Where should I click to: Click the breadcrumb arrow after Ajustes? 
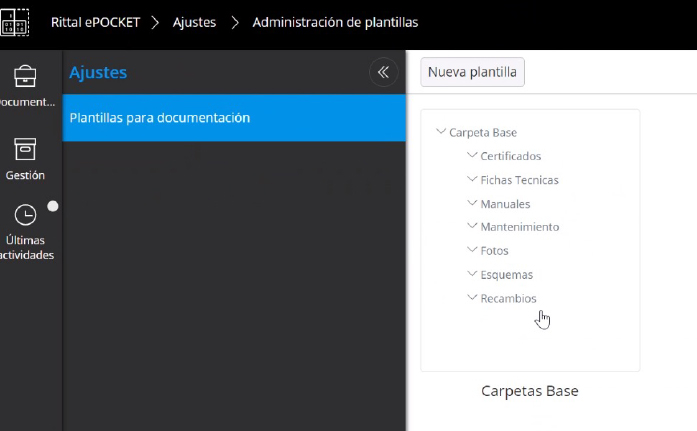pos(235,22)
